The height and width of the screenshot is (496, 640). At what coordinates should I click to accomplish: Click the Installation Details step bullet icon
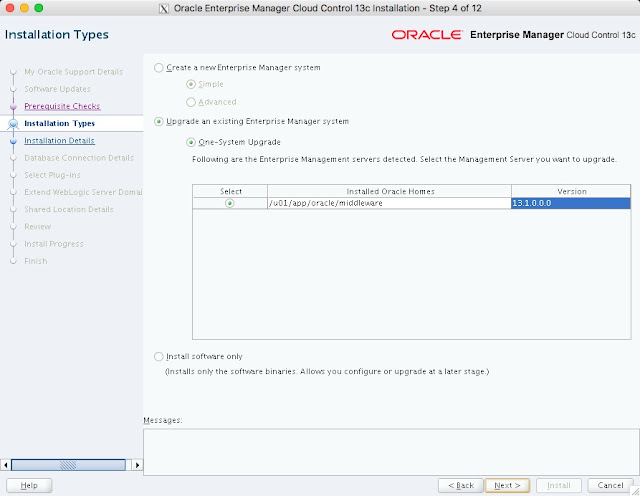tap(13, 141)
